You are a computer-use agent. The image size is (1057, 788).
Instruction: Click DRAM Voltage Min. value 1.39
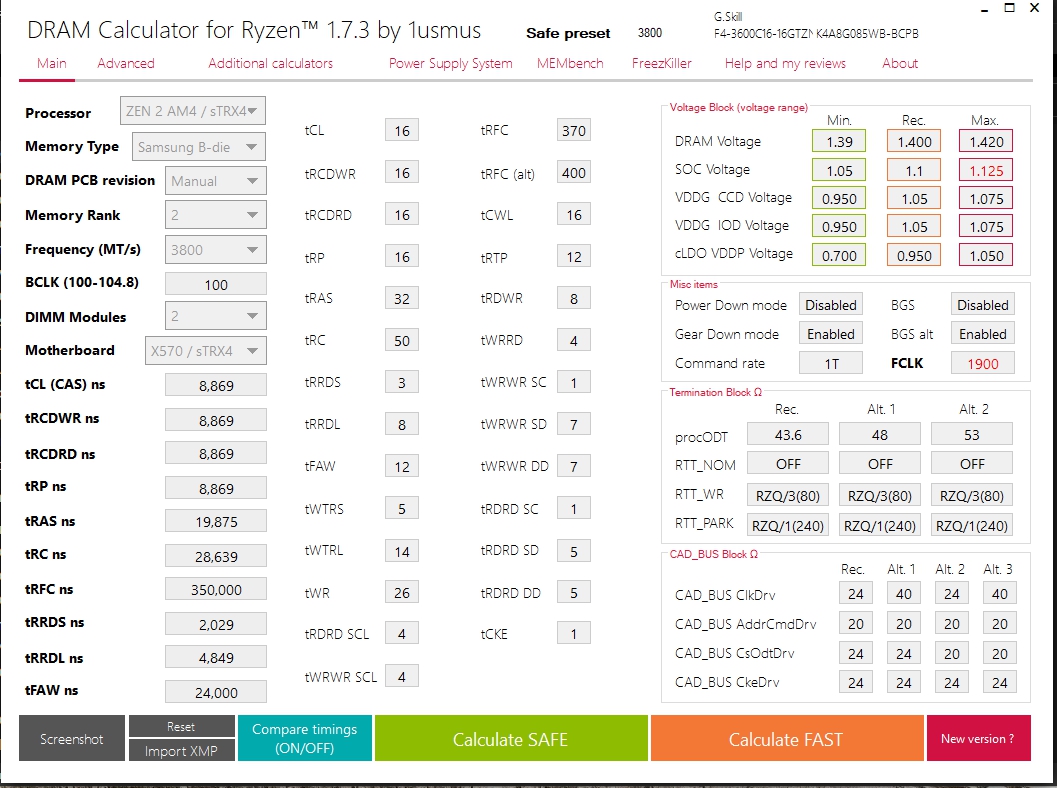(839, 142)
